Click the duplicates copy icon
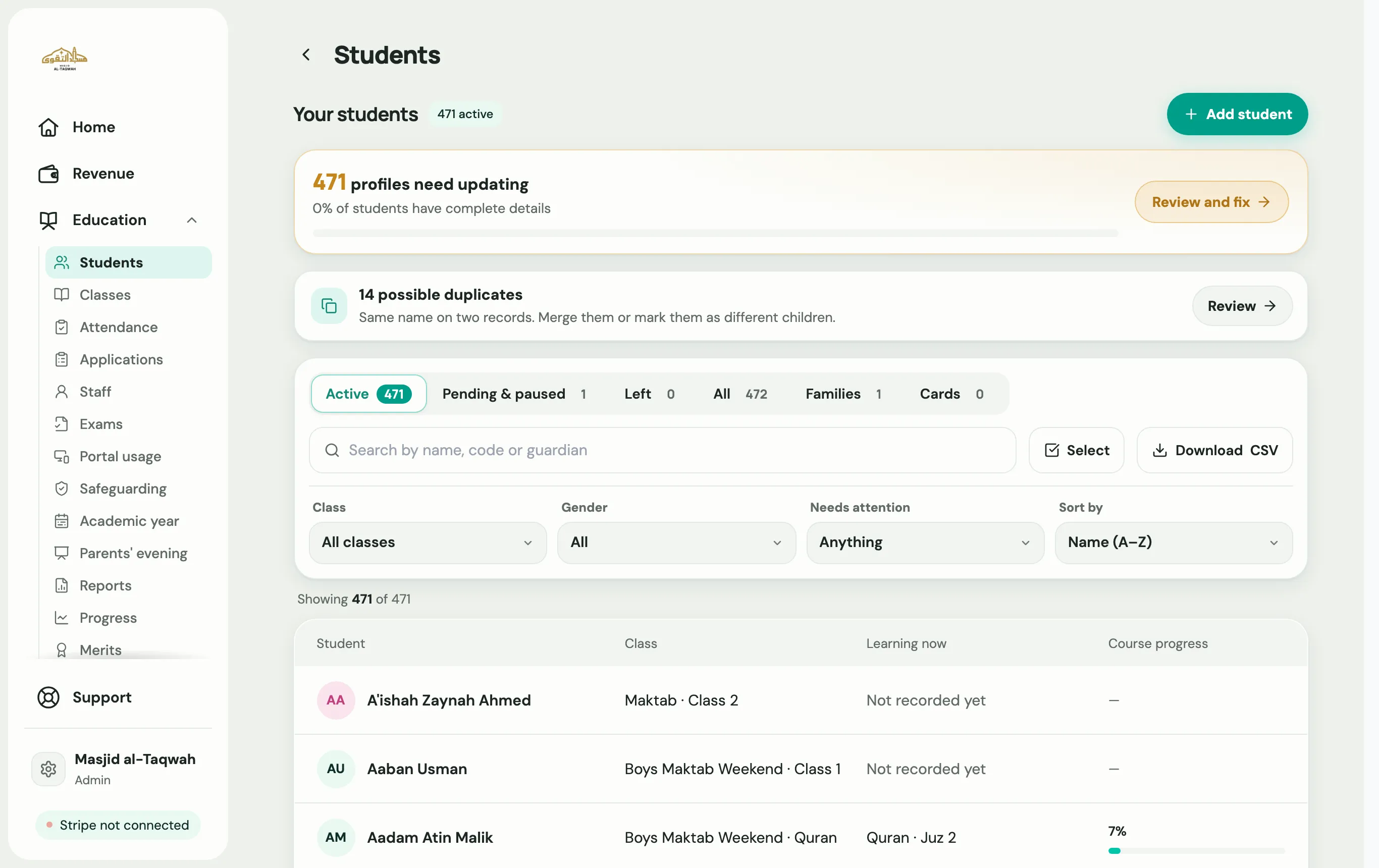 [329, 306]
